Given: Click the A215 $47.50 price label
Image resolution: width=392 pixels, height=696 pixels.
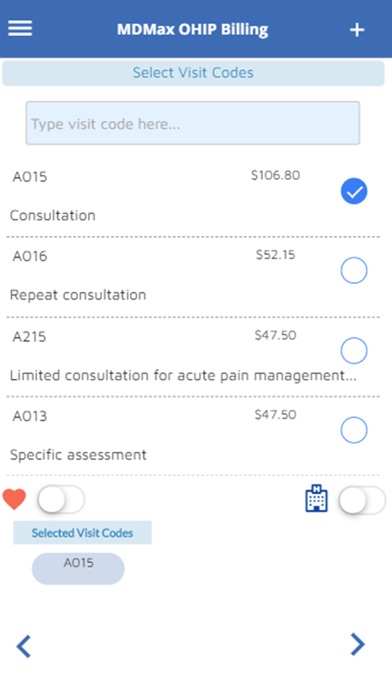Looking at the screenshot, I should tap(275, 335).
